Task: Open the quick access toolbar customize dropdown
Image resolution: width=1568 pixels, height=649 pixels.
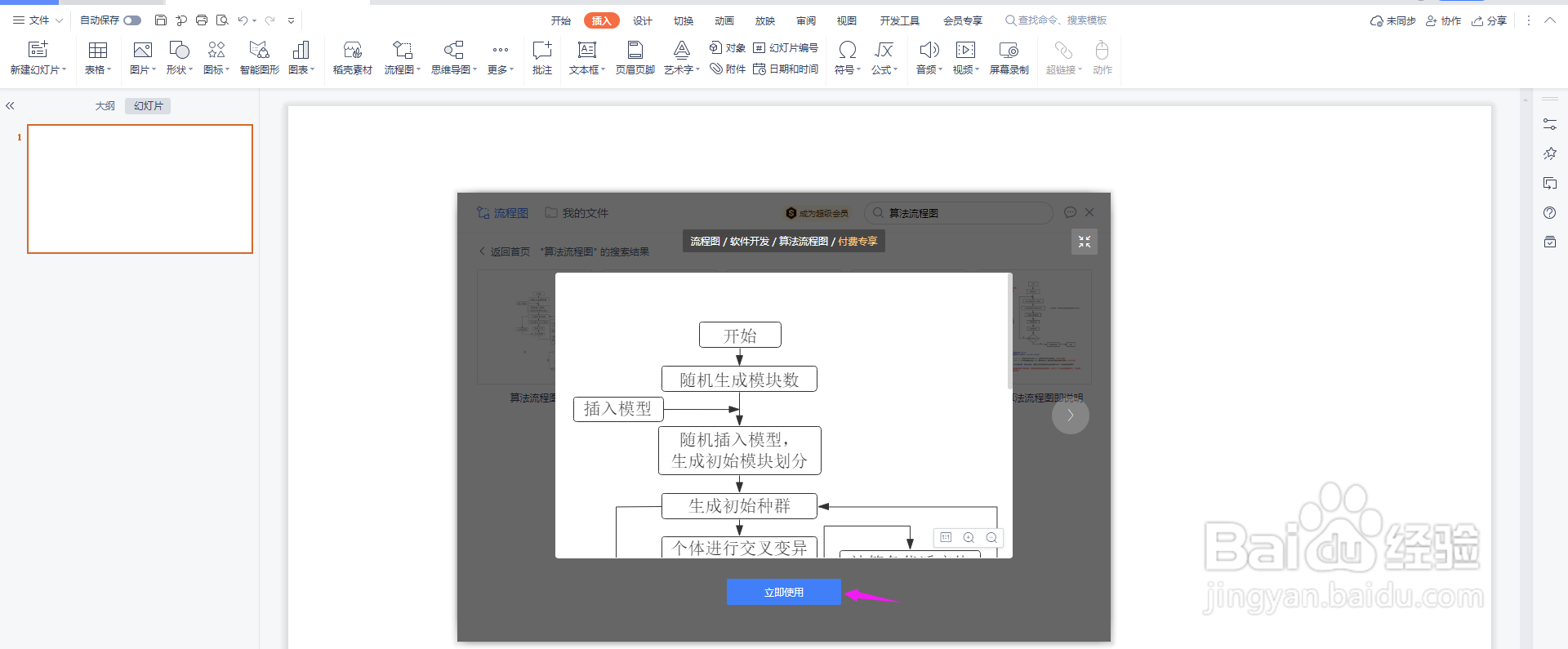Action: (x=291, y=20)
